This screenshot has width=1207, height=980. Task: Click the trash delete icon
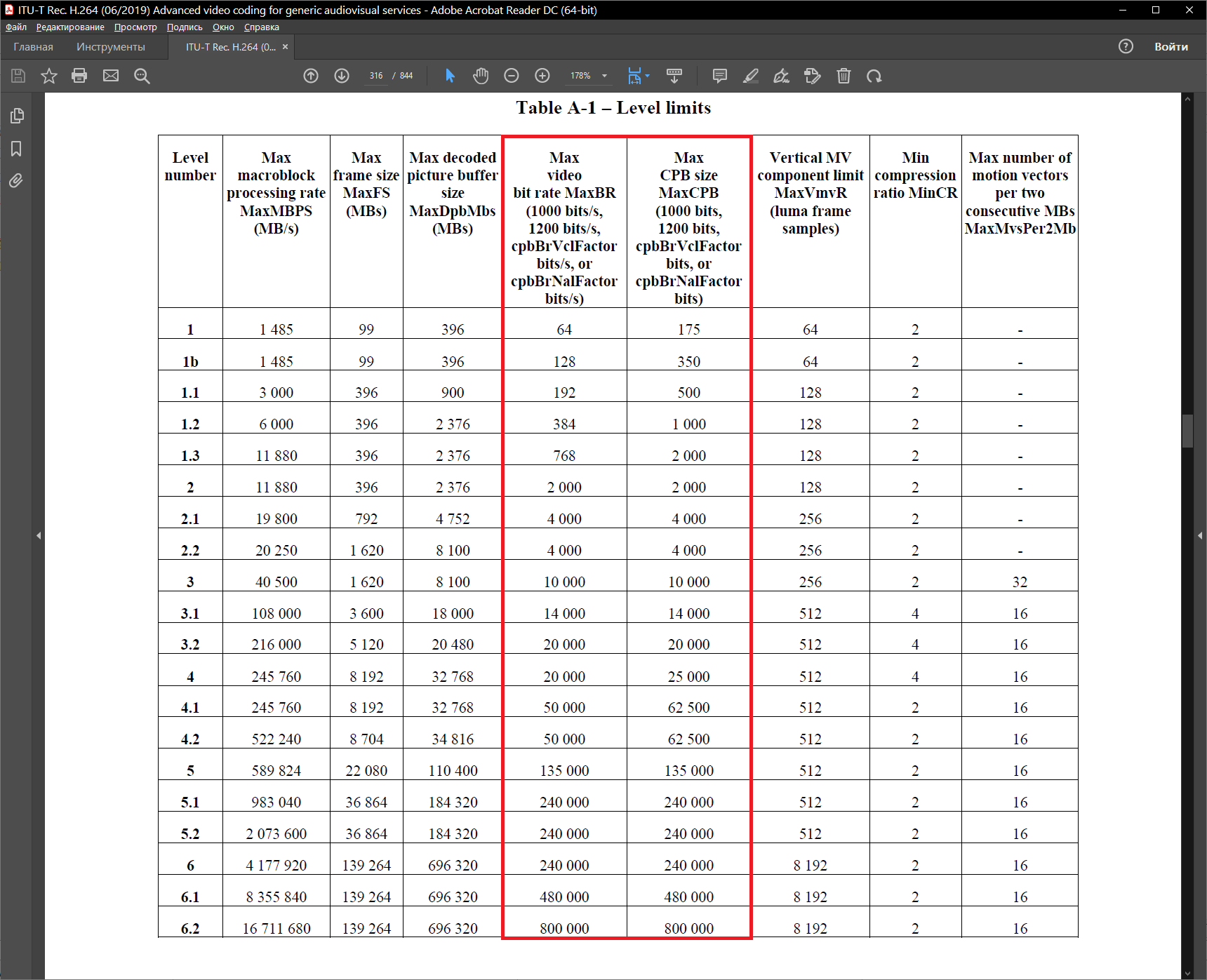tap(843, 76)
